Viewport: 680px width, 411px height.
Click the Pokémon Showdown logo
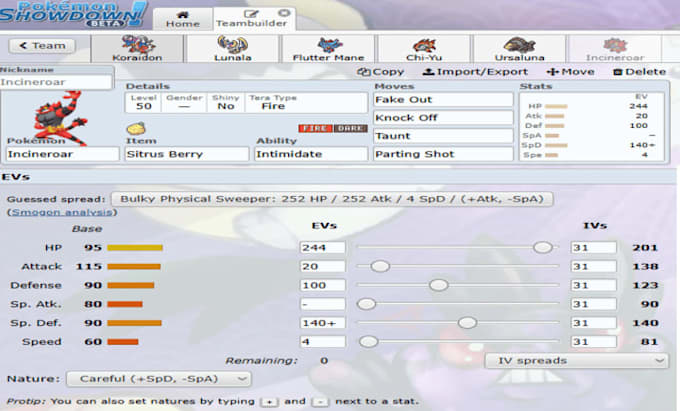pos(73,14)
